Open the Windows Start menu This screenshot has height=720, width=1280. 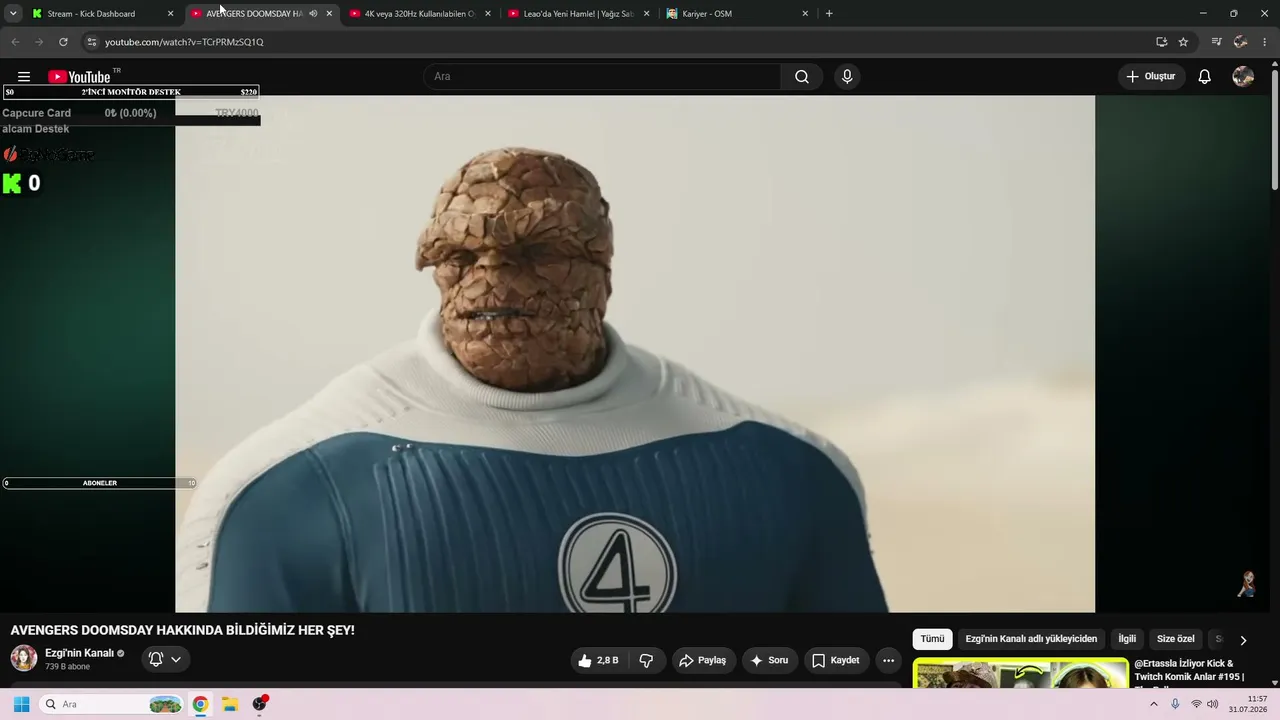(x=21, y=704)
